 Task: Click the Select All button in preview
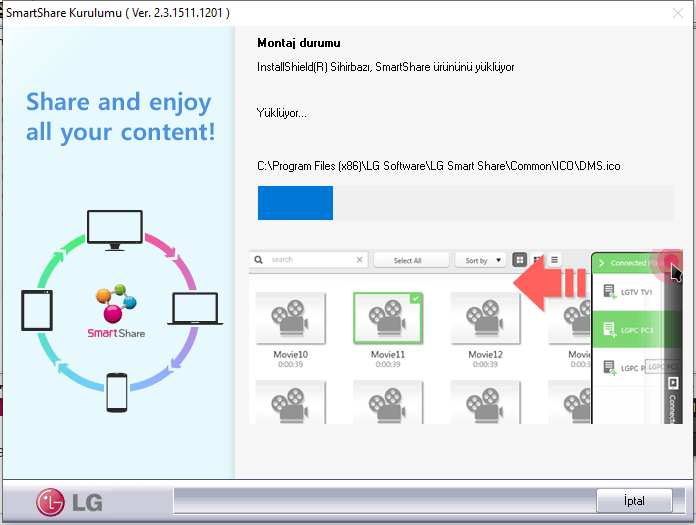coord(411,260)
